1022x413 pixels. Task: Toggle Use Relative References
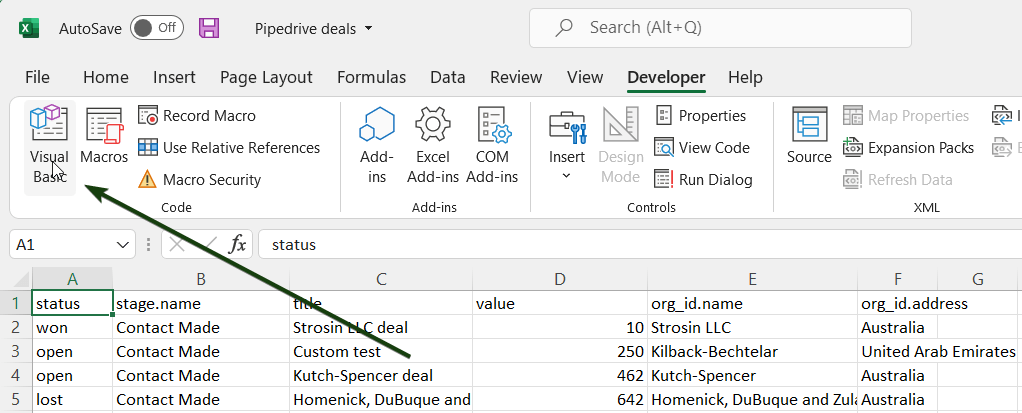tap(229, 148)
